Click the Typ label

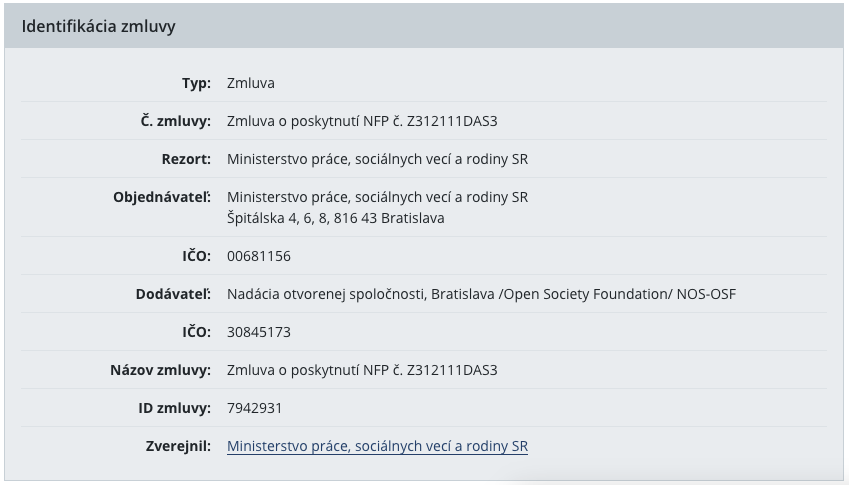pos(197,83)
